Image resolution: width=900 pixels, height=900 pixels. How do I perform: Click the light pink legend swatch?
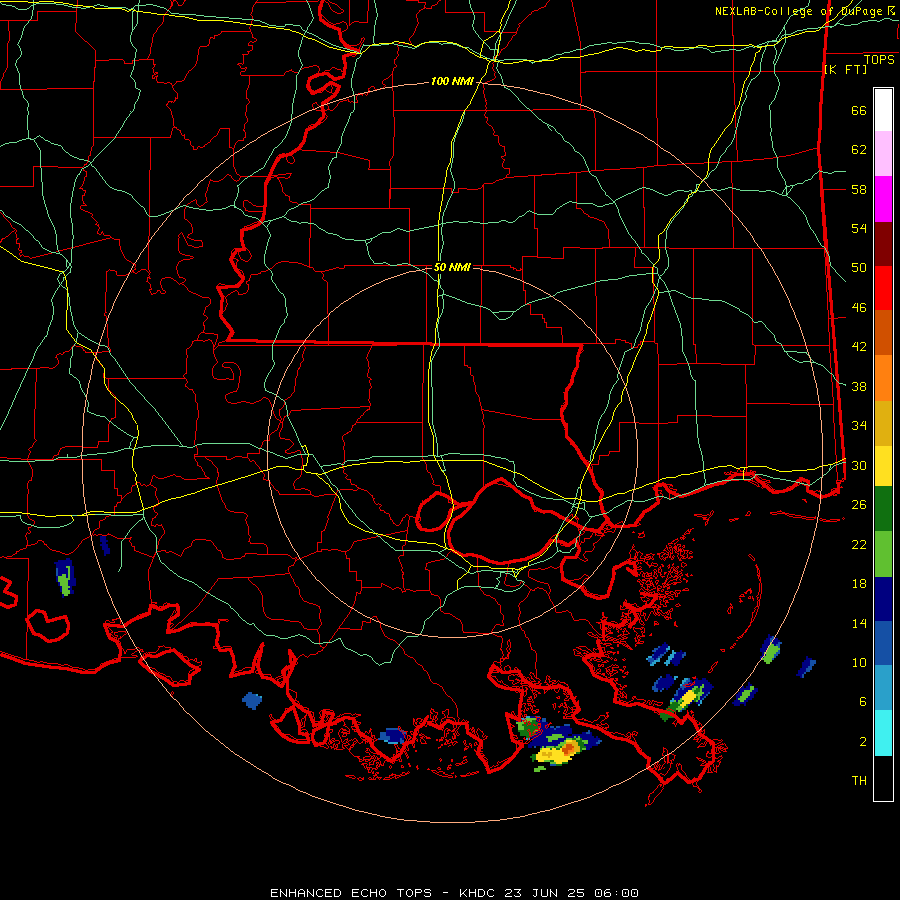(x=883, y=154)
